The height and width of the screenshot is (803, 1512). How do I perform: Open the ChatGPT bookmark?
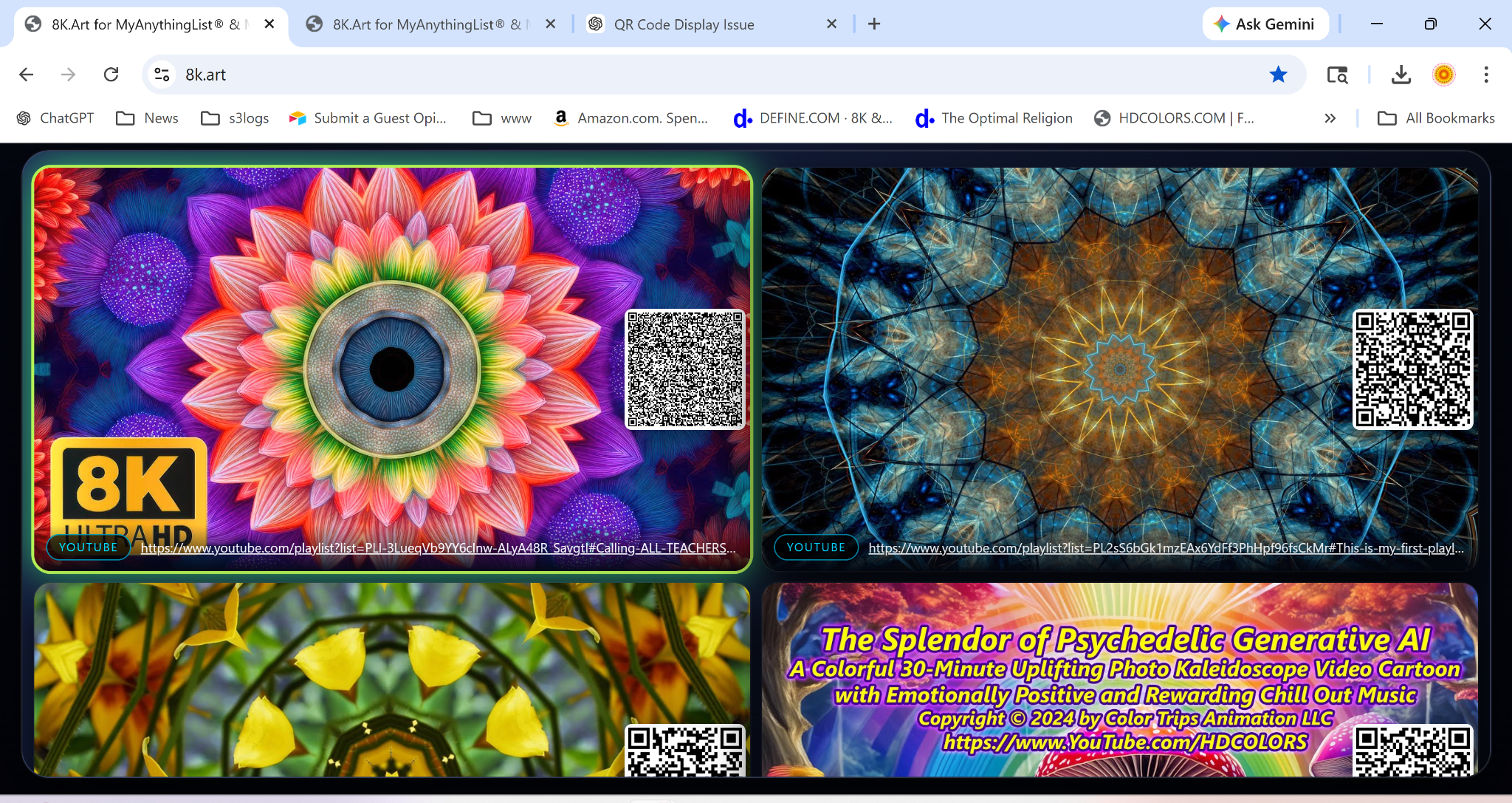point(55,118)
